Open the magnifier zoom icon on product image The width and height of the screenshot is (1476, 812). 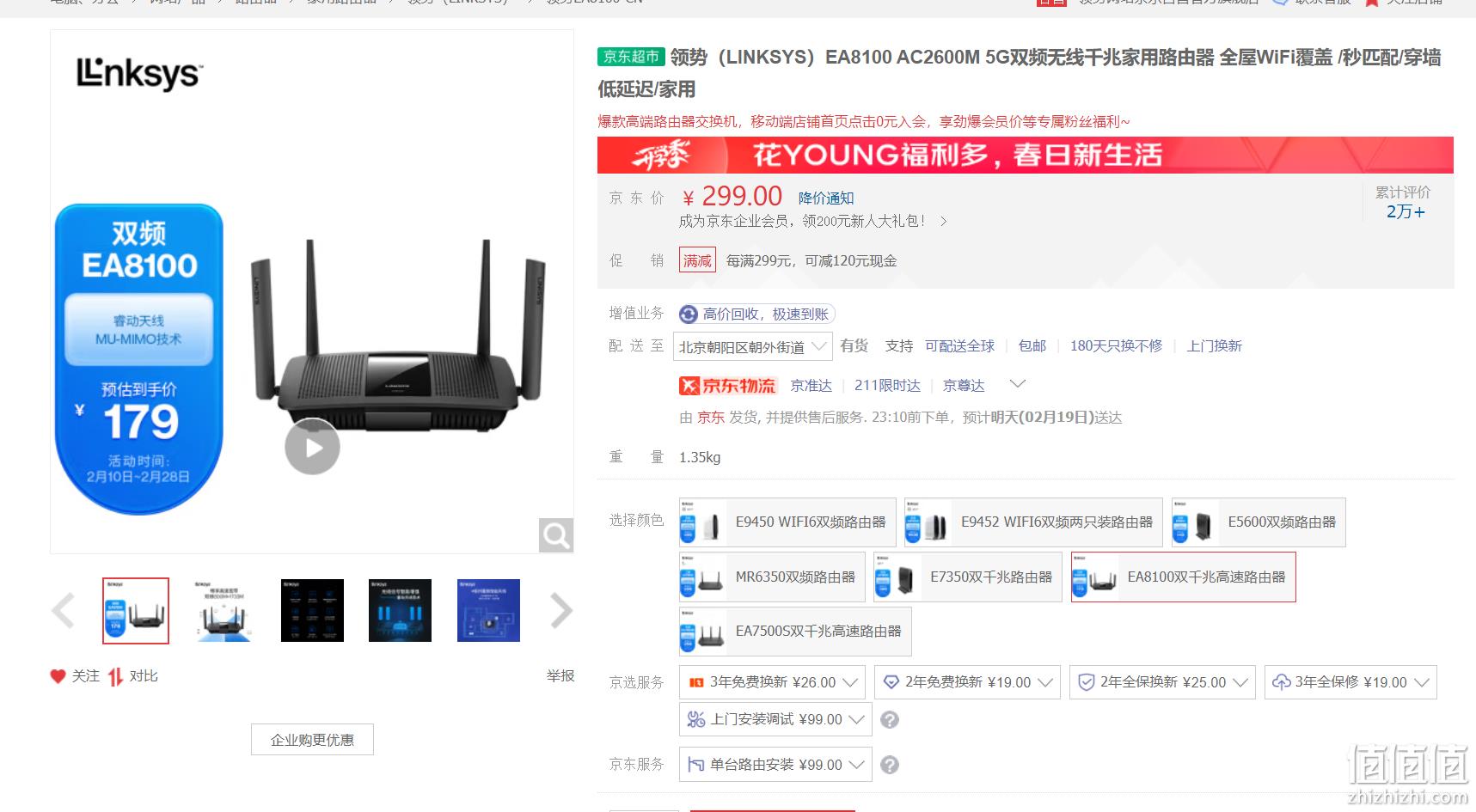tap(555, 535)
